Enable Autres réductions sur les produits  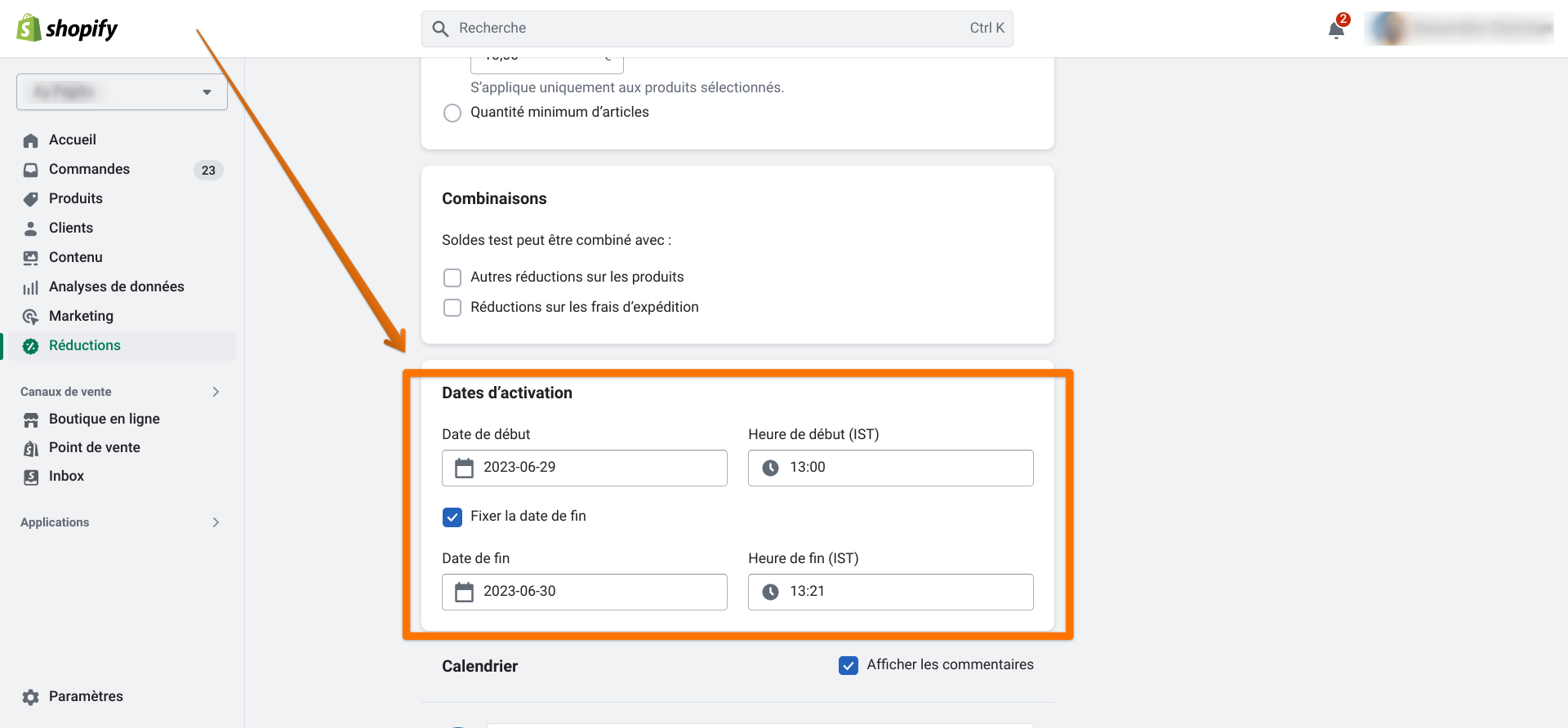452,277
